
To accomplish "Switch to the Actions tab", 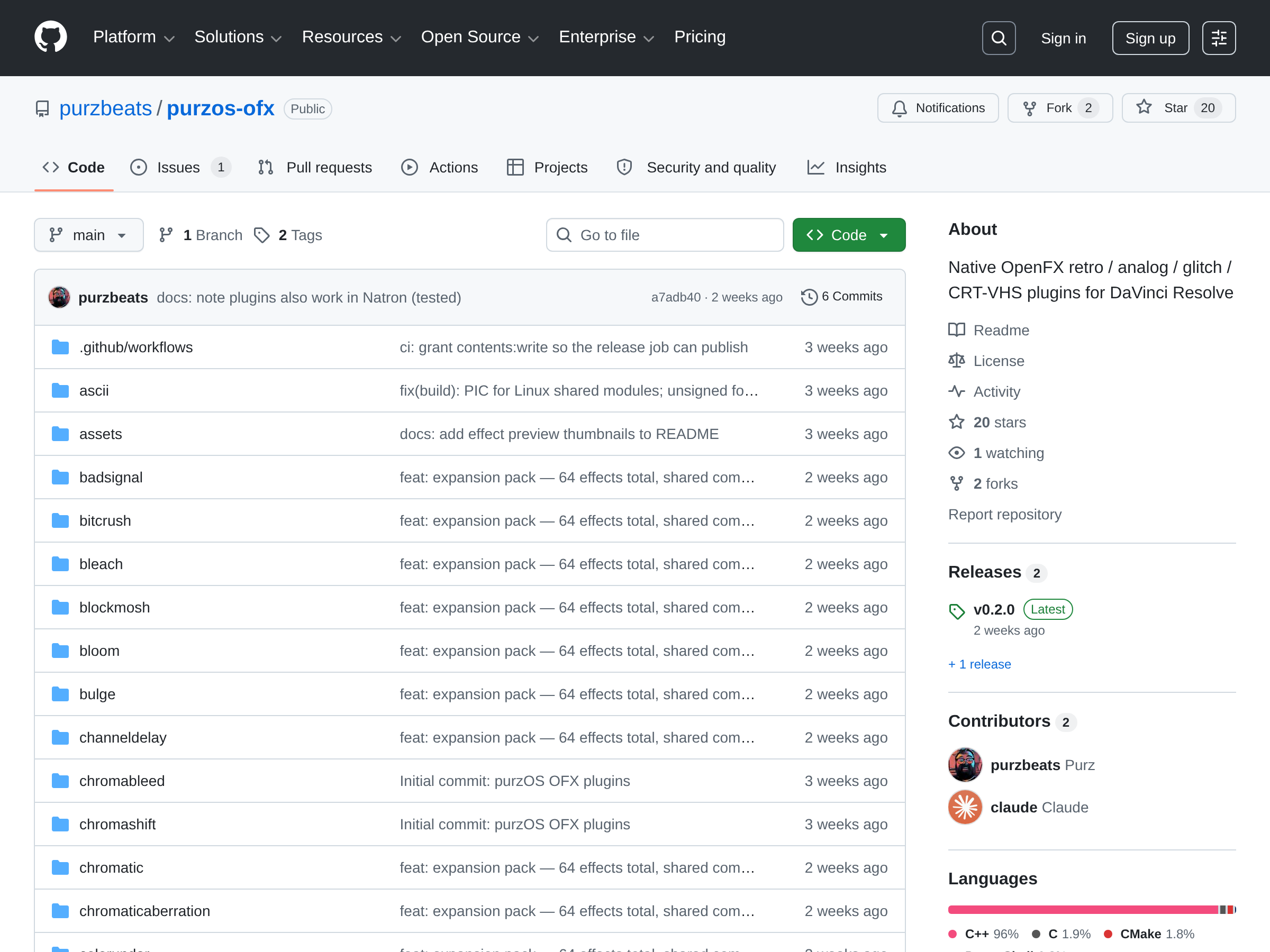I will [439, 167].
